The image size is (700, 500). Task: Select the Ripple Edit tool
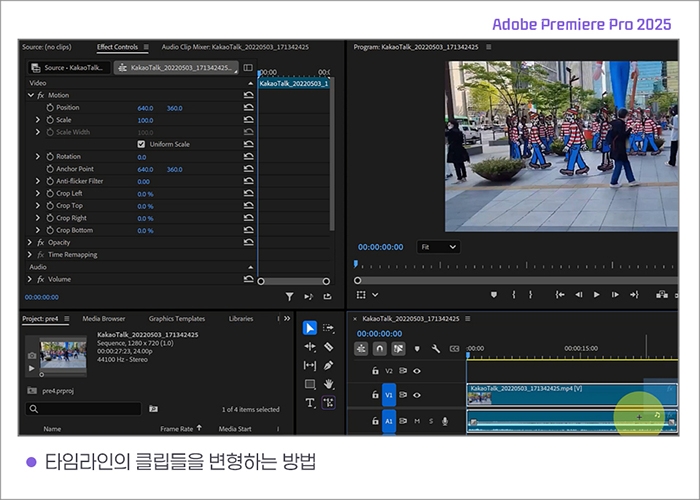[310, 347]
